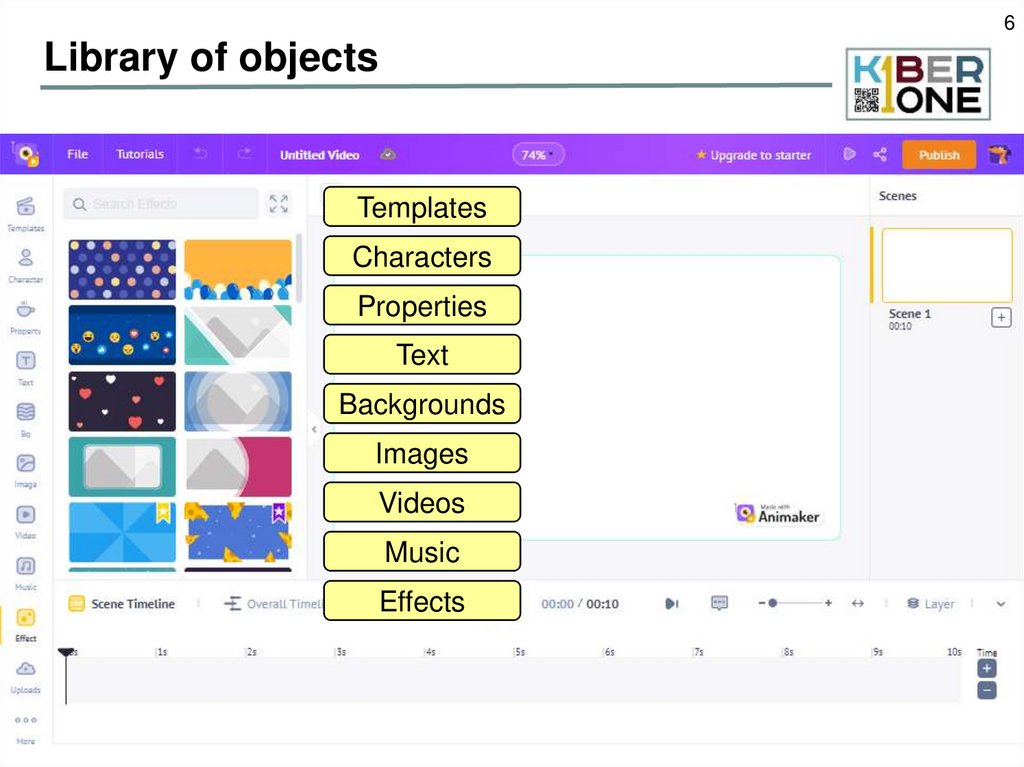Undo the last action
This screenshot has height=767, width=1024.
200,154
